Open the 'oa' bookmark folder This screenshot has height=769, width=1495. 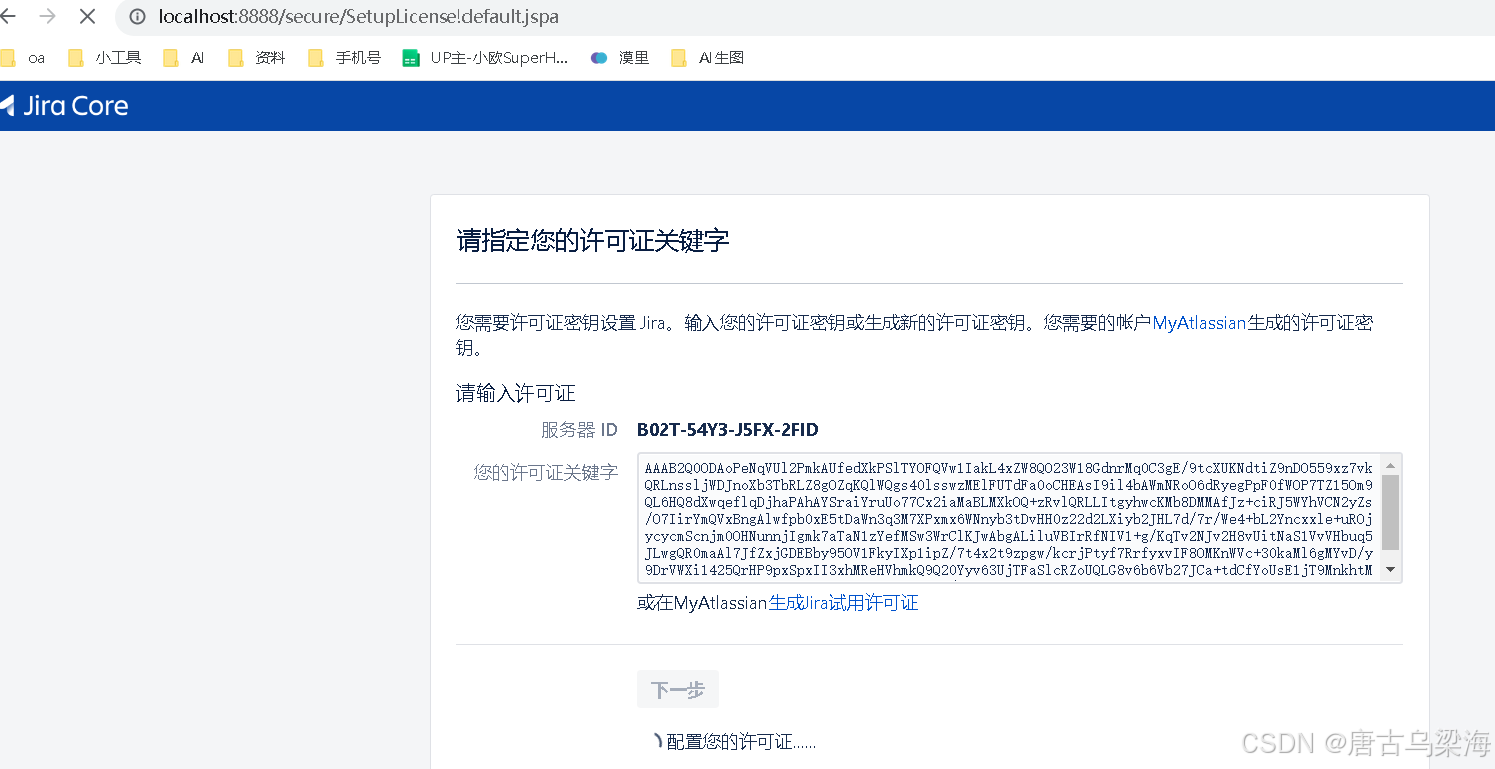tap(22, 58)
